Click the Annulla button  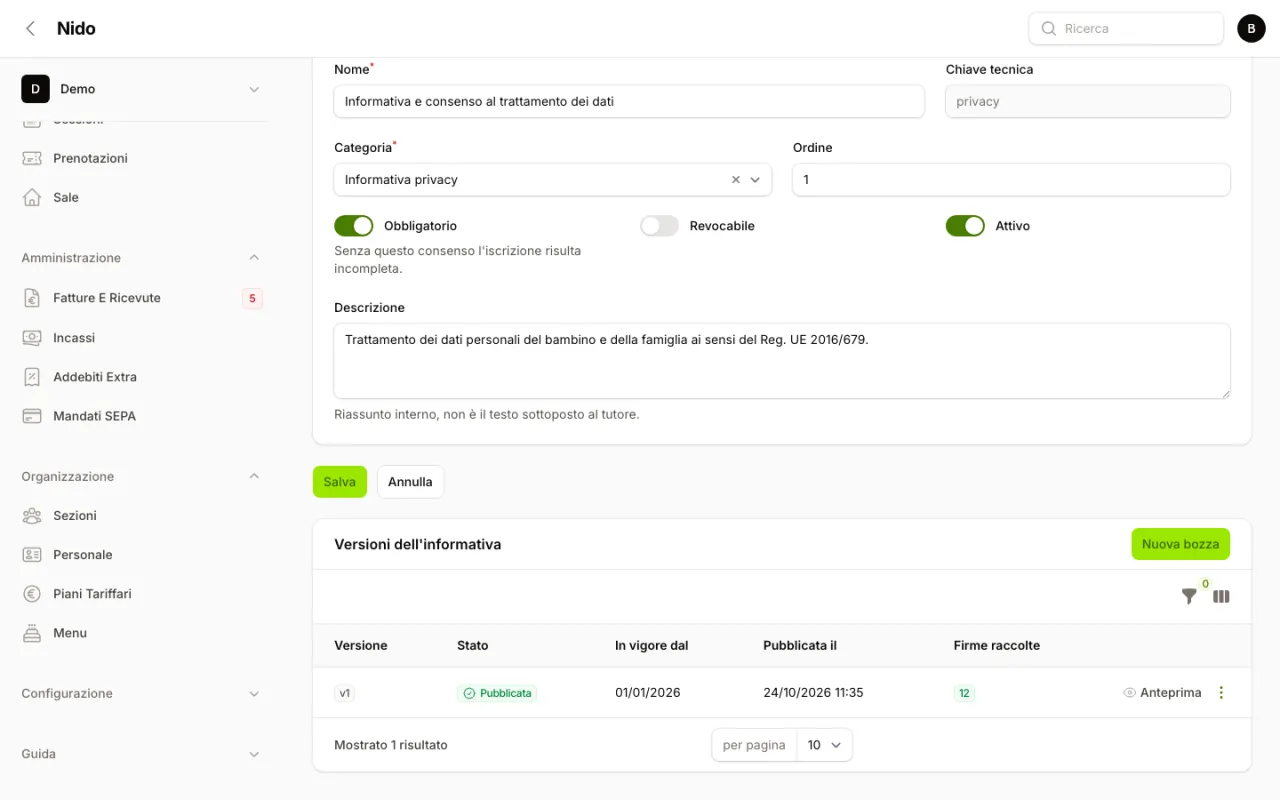coord(410,481)
